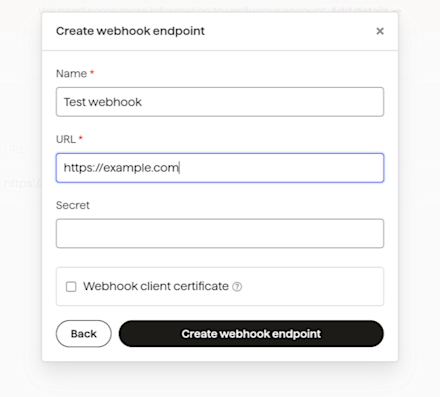Go back using the Back button

tap(84, 334)
